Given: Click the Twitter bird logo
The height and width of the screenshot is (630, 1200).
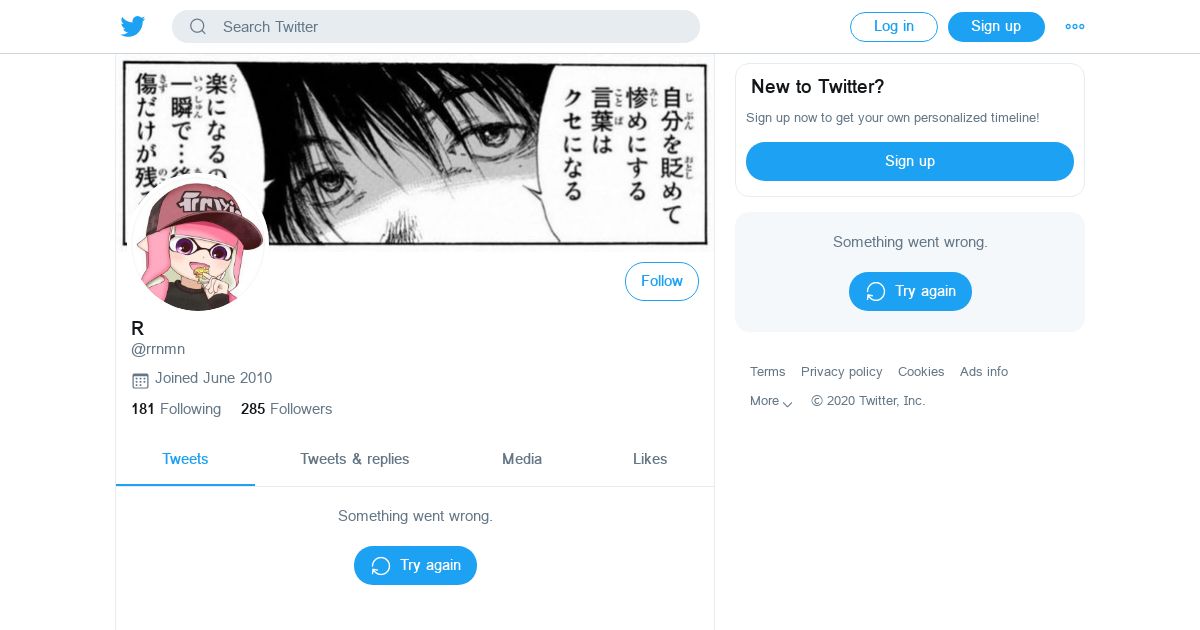Looking at the screenshot, I should point(133,27).
